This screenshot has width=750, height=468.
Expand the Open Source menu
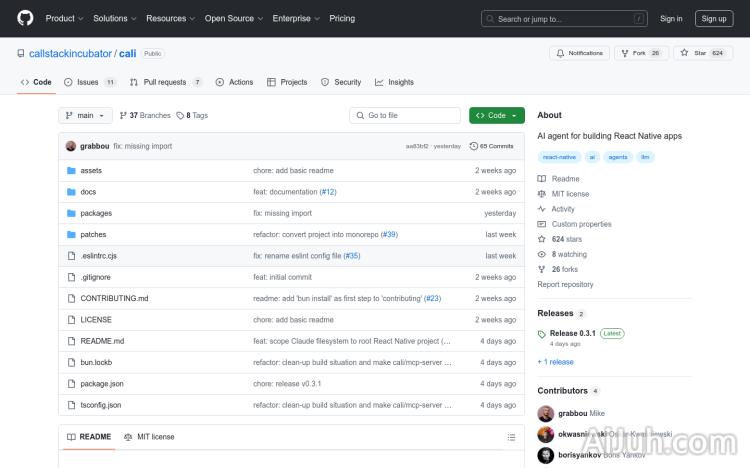coord(233,18)
